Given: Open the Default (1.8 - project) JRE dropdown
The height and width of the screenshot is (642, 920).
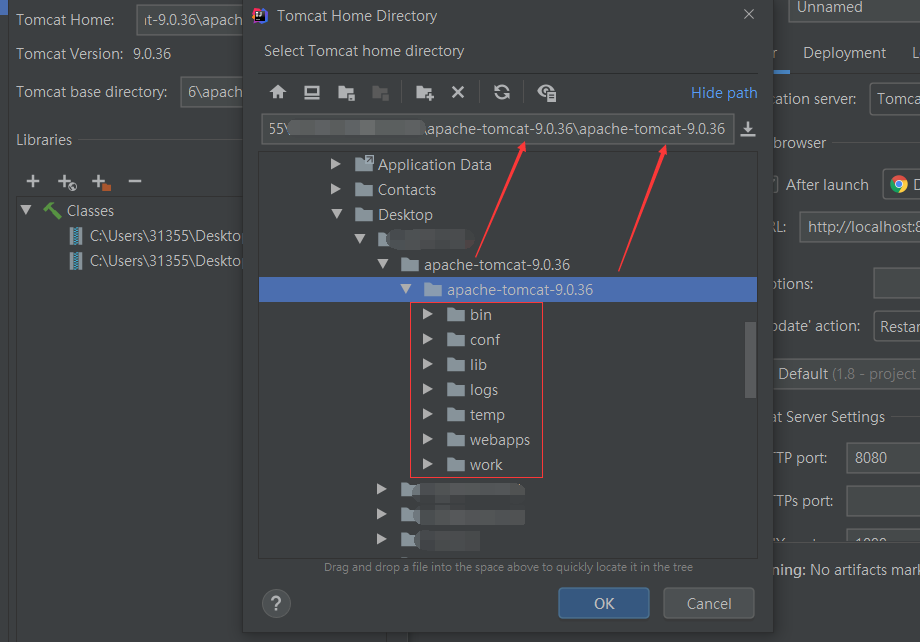Looking at the screenshot, I should click(x=846, y=374).
